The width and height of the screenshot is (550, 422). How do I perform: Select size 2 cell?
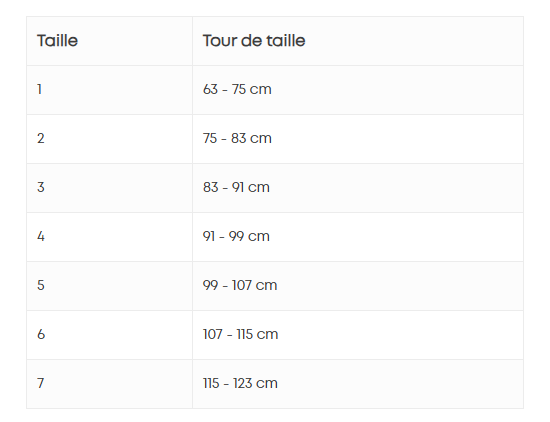coord(109,139)
